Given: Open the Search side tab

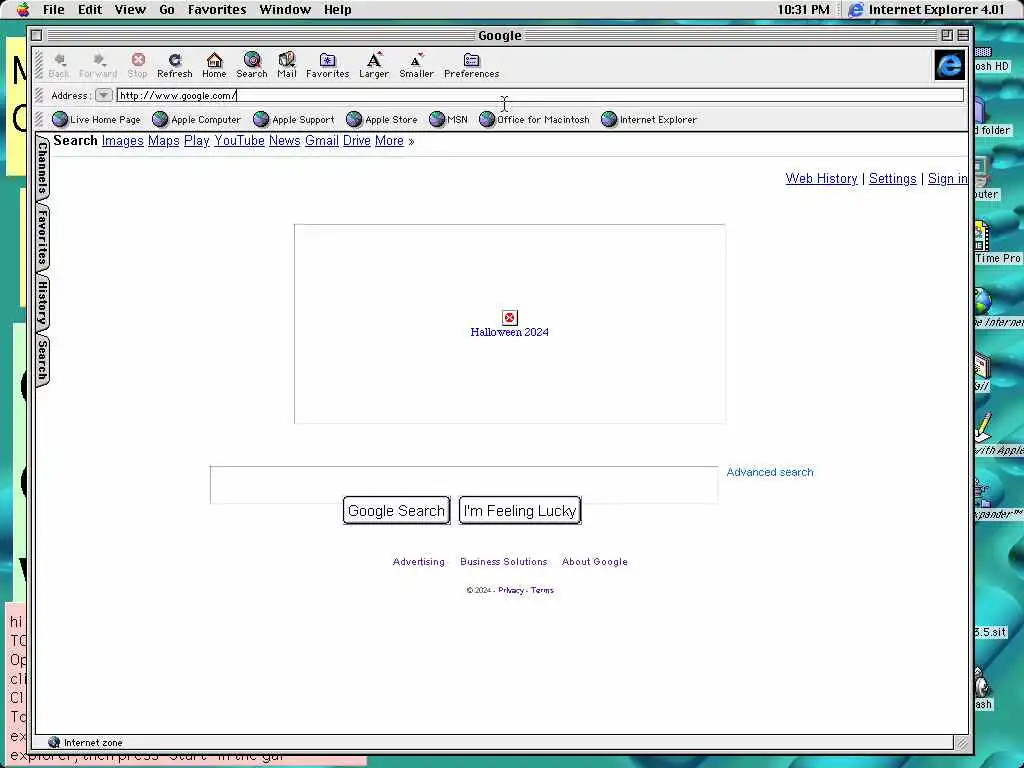Looking at the screenshot, I should (x=42, y=360).
